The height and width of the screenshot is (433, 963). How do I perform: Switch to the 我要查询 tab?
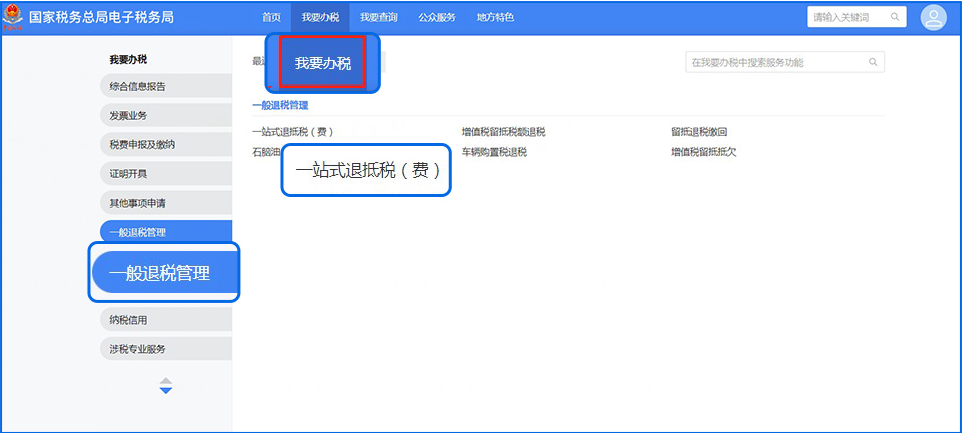point(378,17)
